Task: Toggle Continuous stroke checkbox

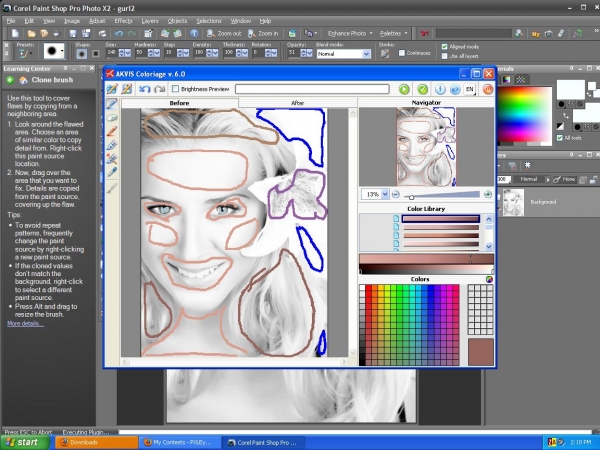Action: click(402, 53)
